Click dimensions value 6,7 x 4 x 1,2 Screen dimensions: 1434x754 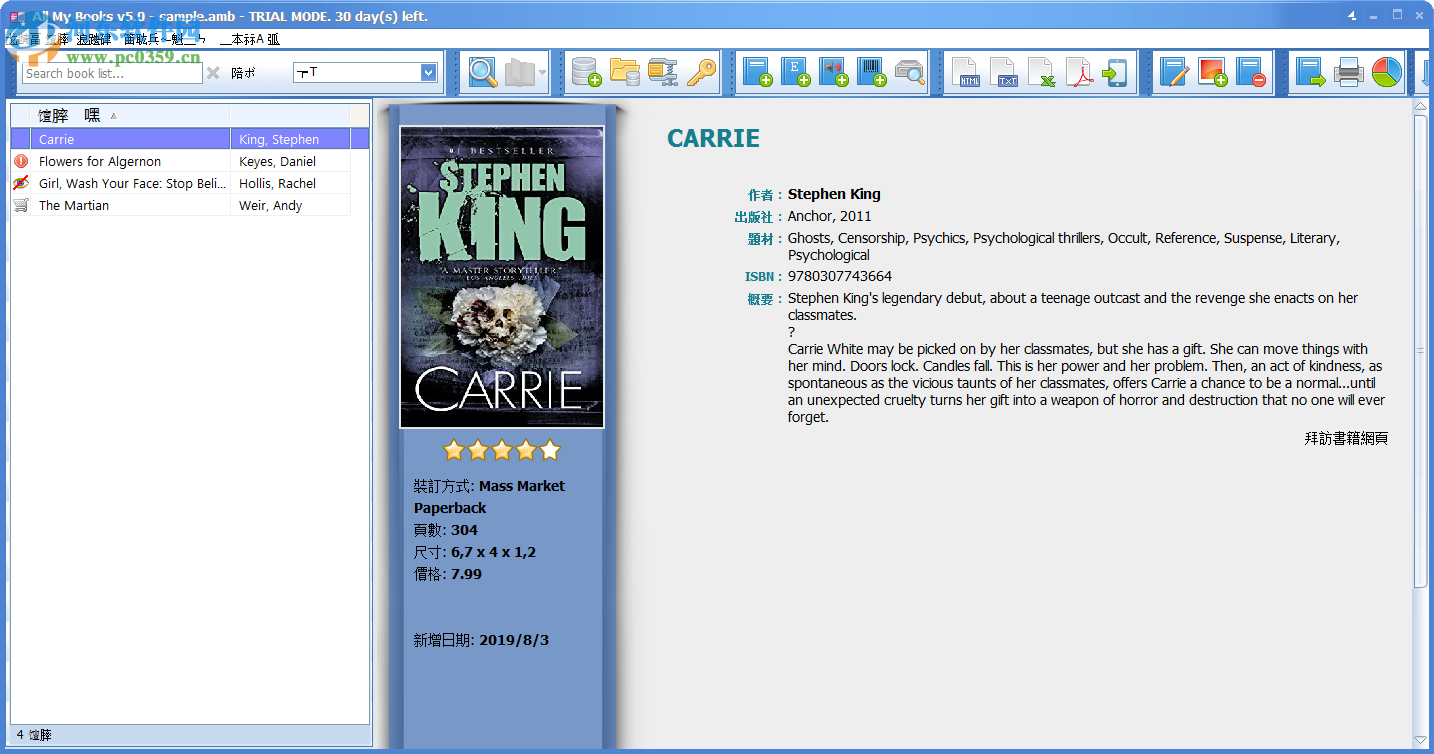[x=493, y=552]
